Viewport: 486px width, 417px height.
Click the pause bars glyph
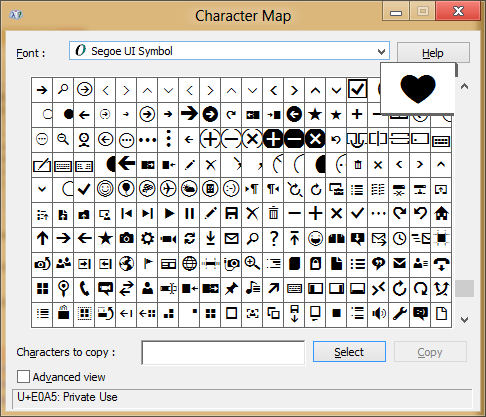point(189,214)
